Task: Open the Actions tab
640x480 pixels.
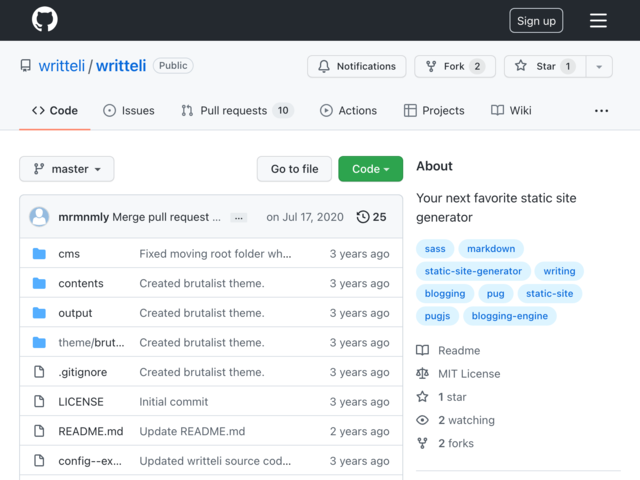Action: pos(348,111)
